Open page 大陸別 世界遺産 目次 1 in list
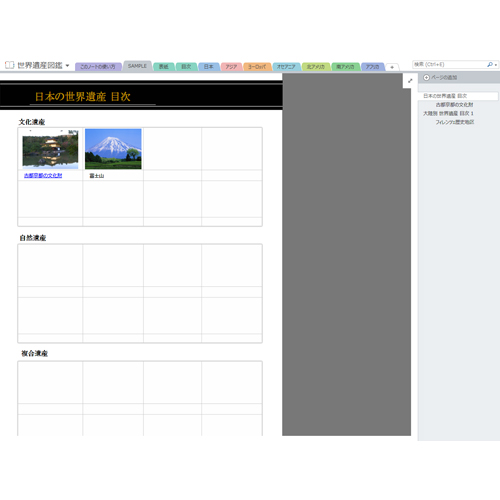Viewport: 500px width, 500px height. [x=448, y=113]
